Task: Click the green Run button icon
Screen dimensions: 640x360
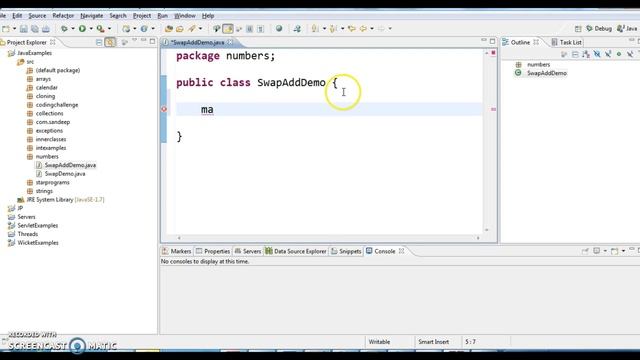Action: click(82, 29)
